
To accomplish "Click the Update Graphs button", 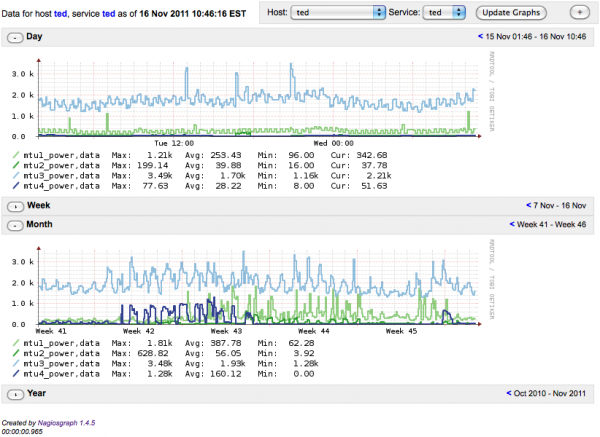I will (509, 12).
